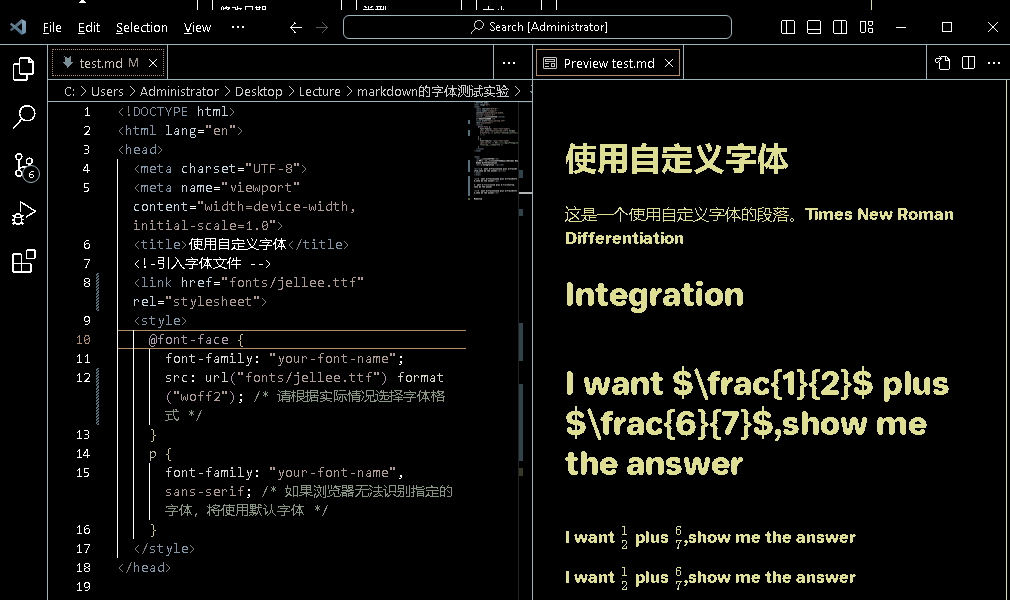Toggle the primary side bar layout icon
The image size is (1010, 600).
coord(788,27)
